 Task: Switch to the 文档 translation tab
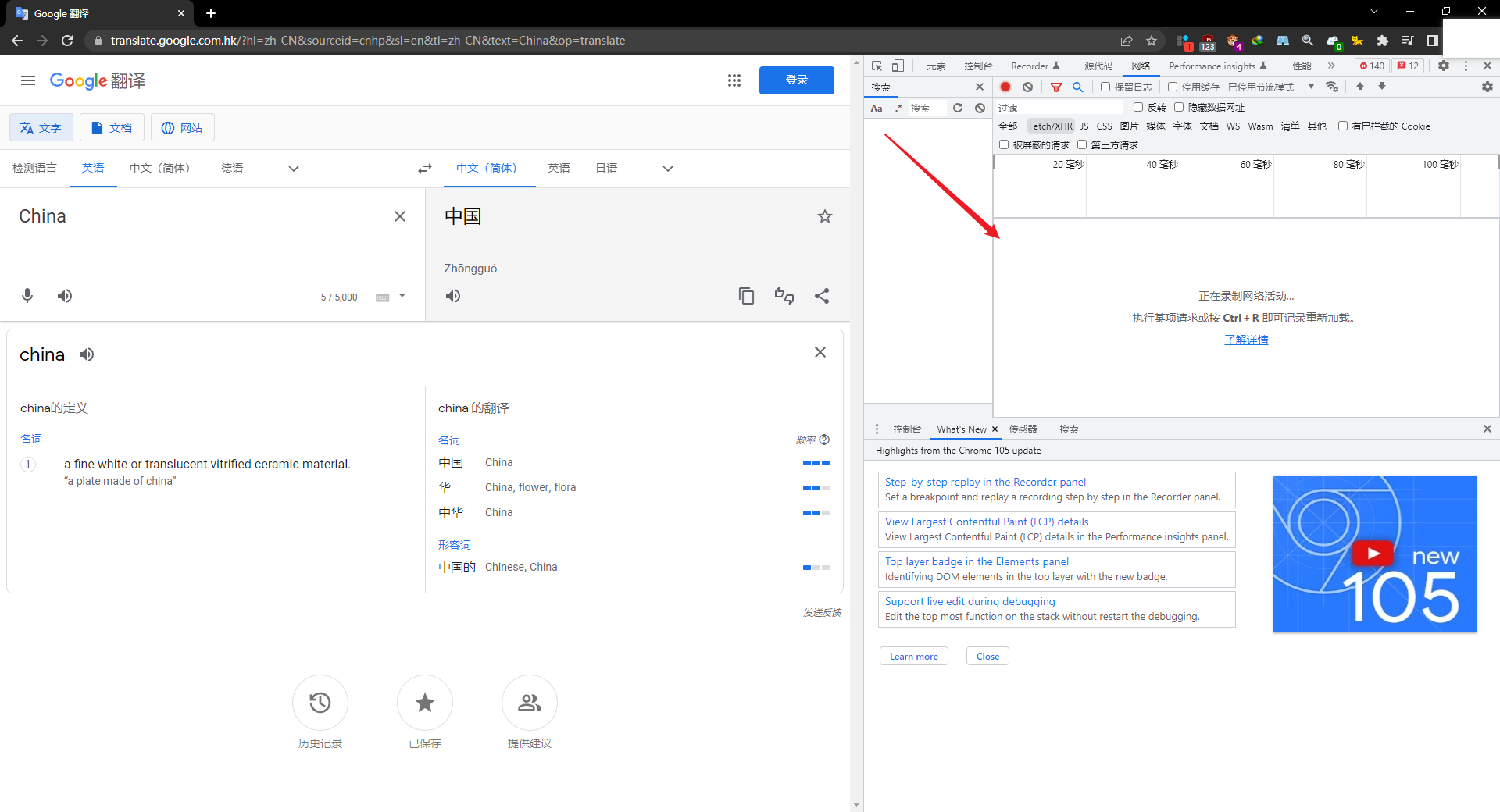coord(112,127)
